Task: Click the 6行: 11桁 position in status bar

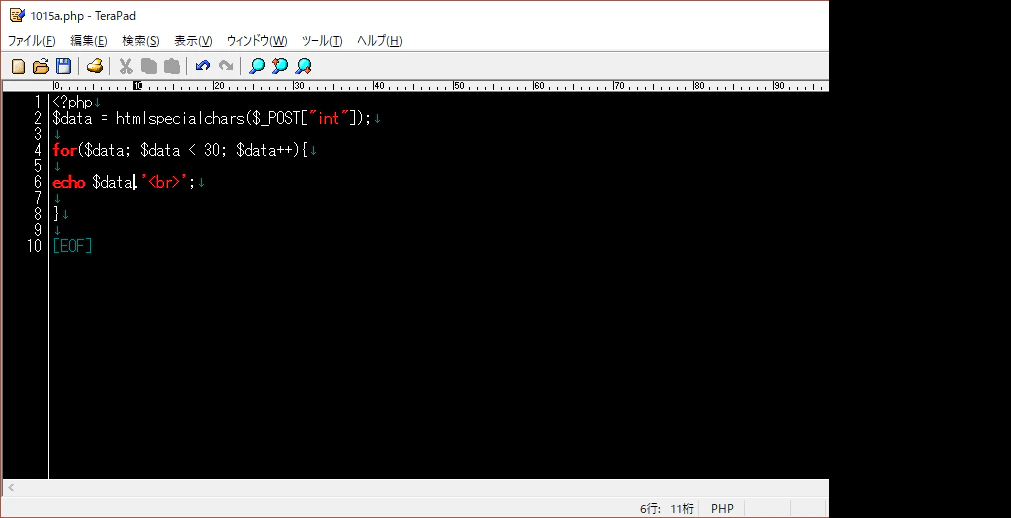Action: 667,509
